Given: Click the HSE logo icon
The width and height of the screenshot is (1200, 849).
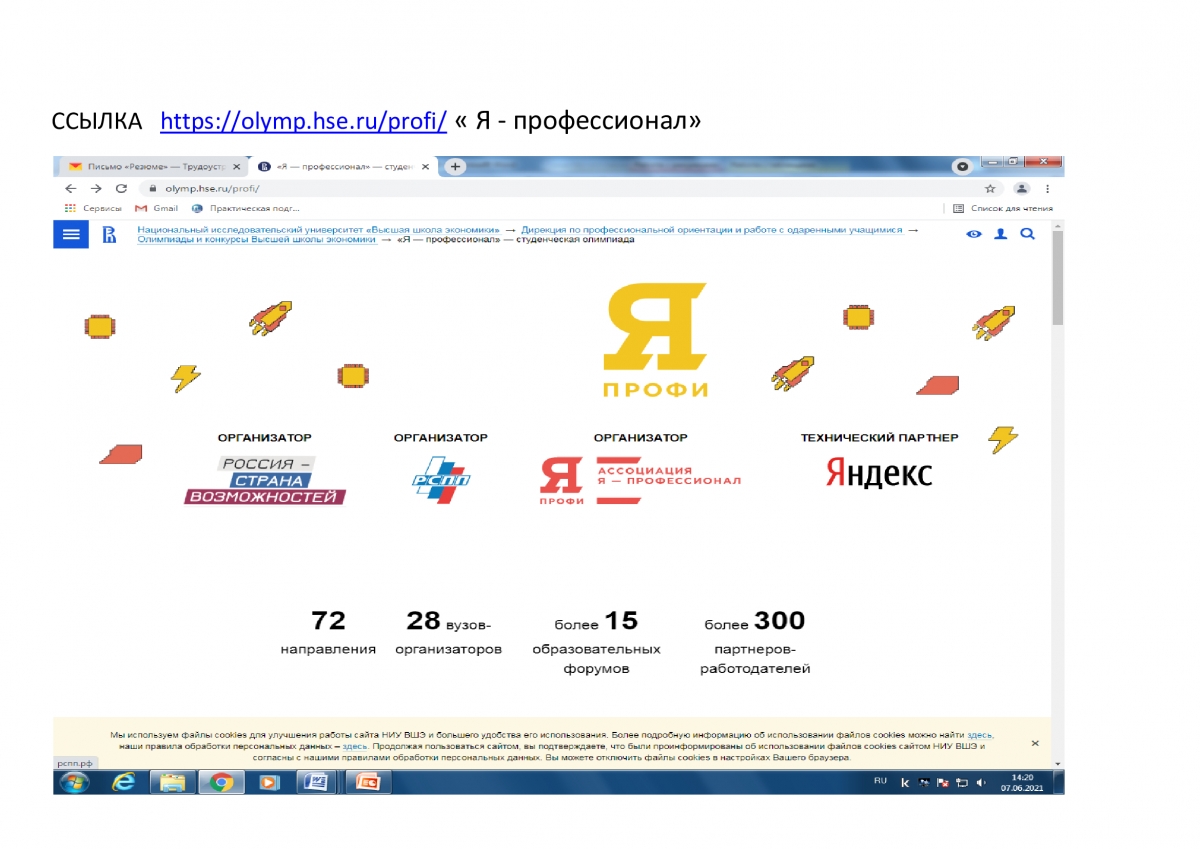Looking at the screenshot, I should coord(109,235).
